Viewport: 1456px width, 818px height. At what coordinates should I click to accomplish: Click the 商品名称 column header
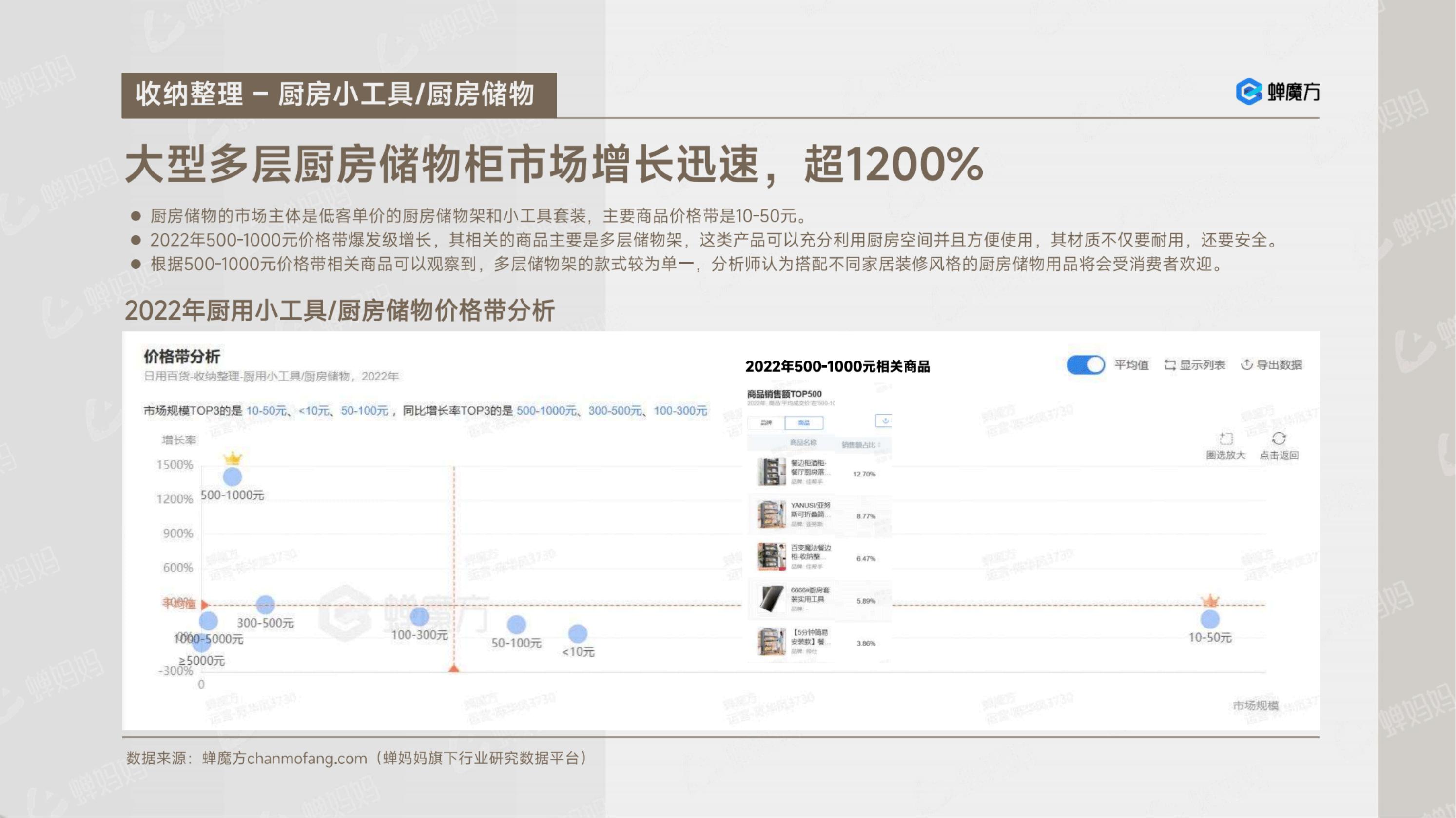pos(803,443)
